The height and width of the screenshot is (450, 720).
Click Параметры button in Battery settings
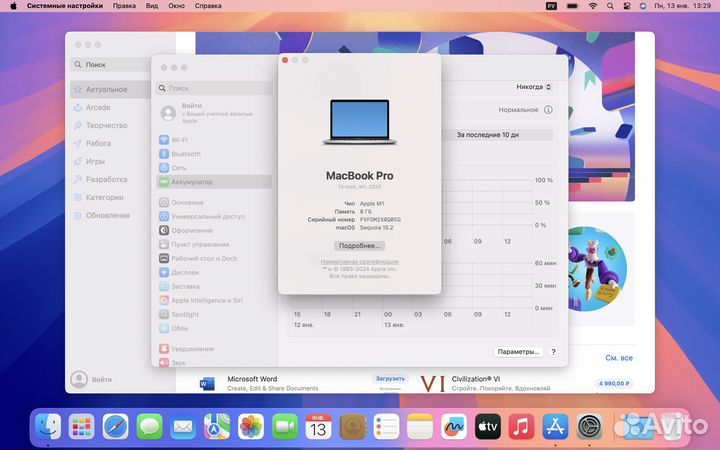(518, 352)
